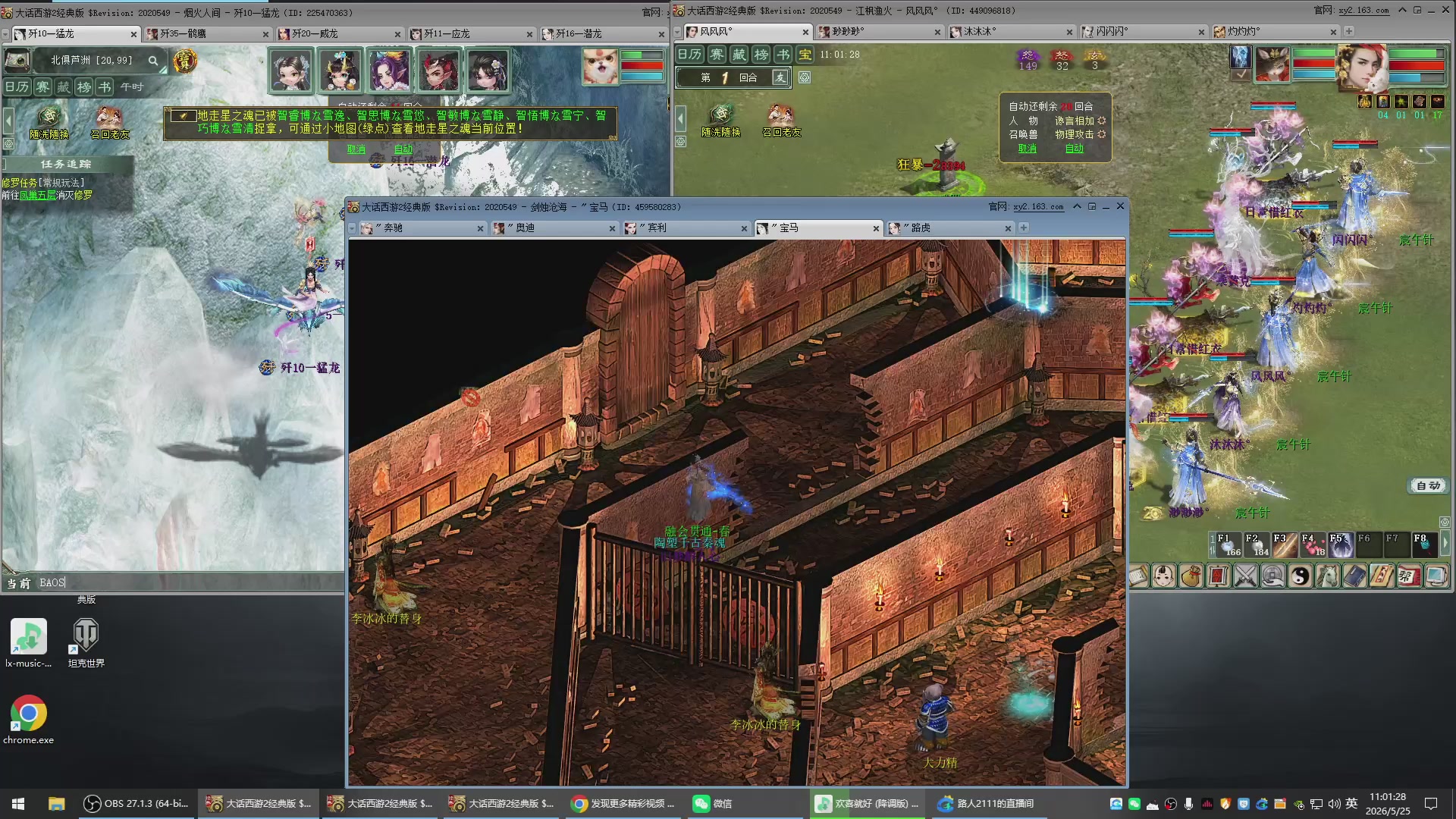Open tab list dropdown in left game window

tap(5, 34)
